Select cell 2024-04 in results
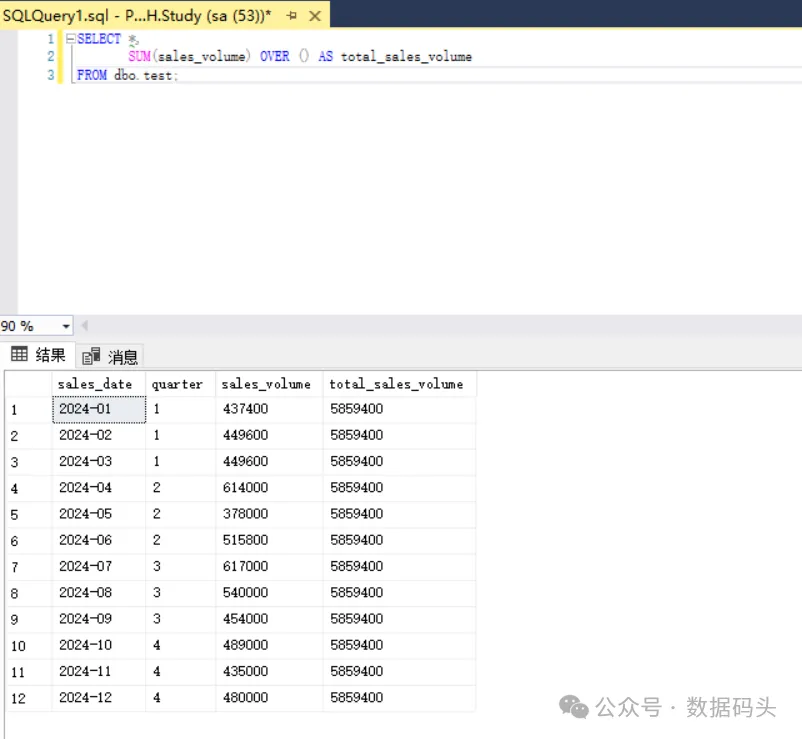Screen dimensions: 802x739 (99, 488)
